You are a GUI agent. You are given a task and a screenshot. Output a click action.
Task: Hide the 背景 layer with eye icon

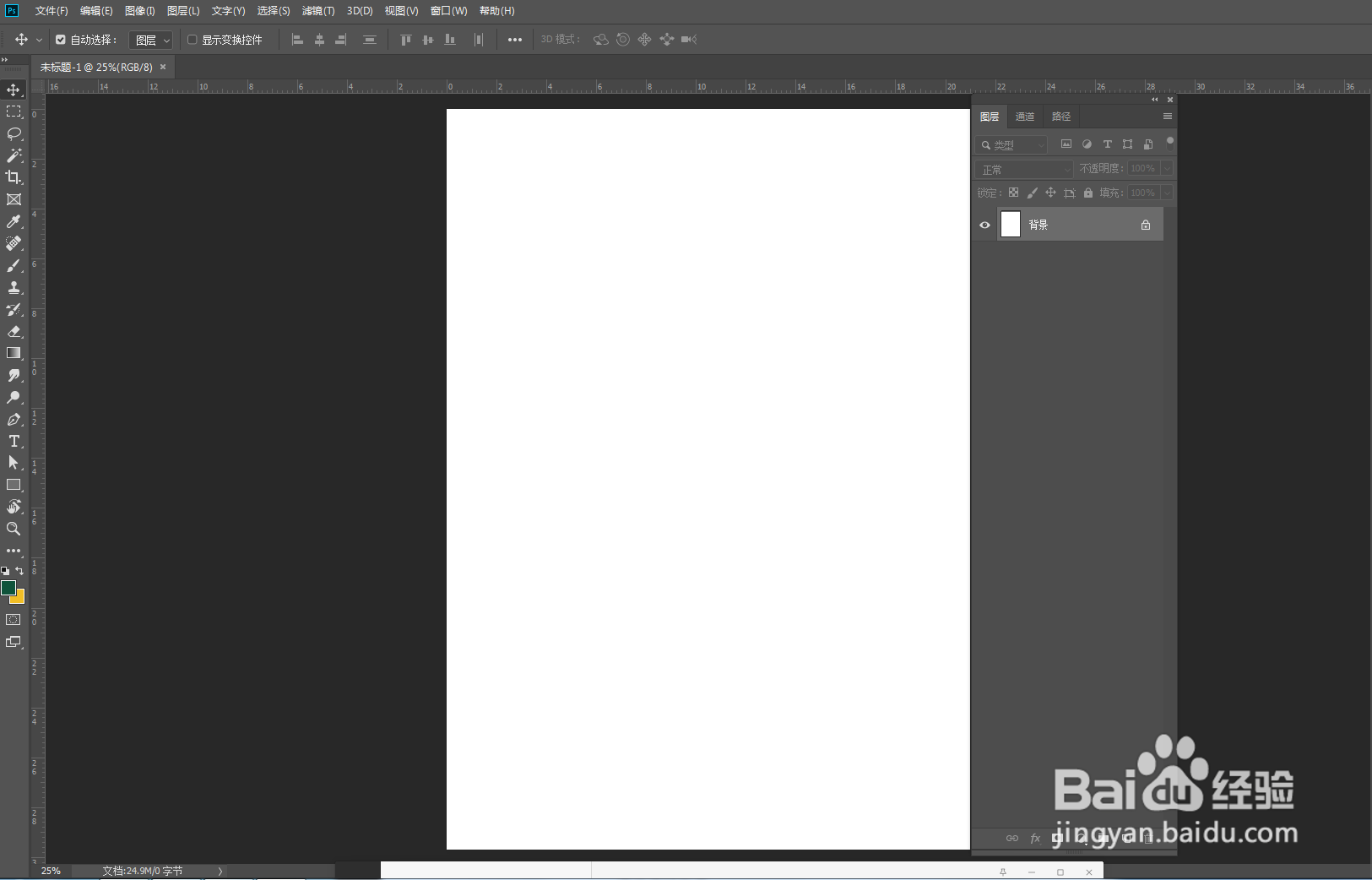(x=984, y=225)
